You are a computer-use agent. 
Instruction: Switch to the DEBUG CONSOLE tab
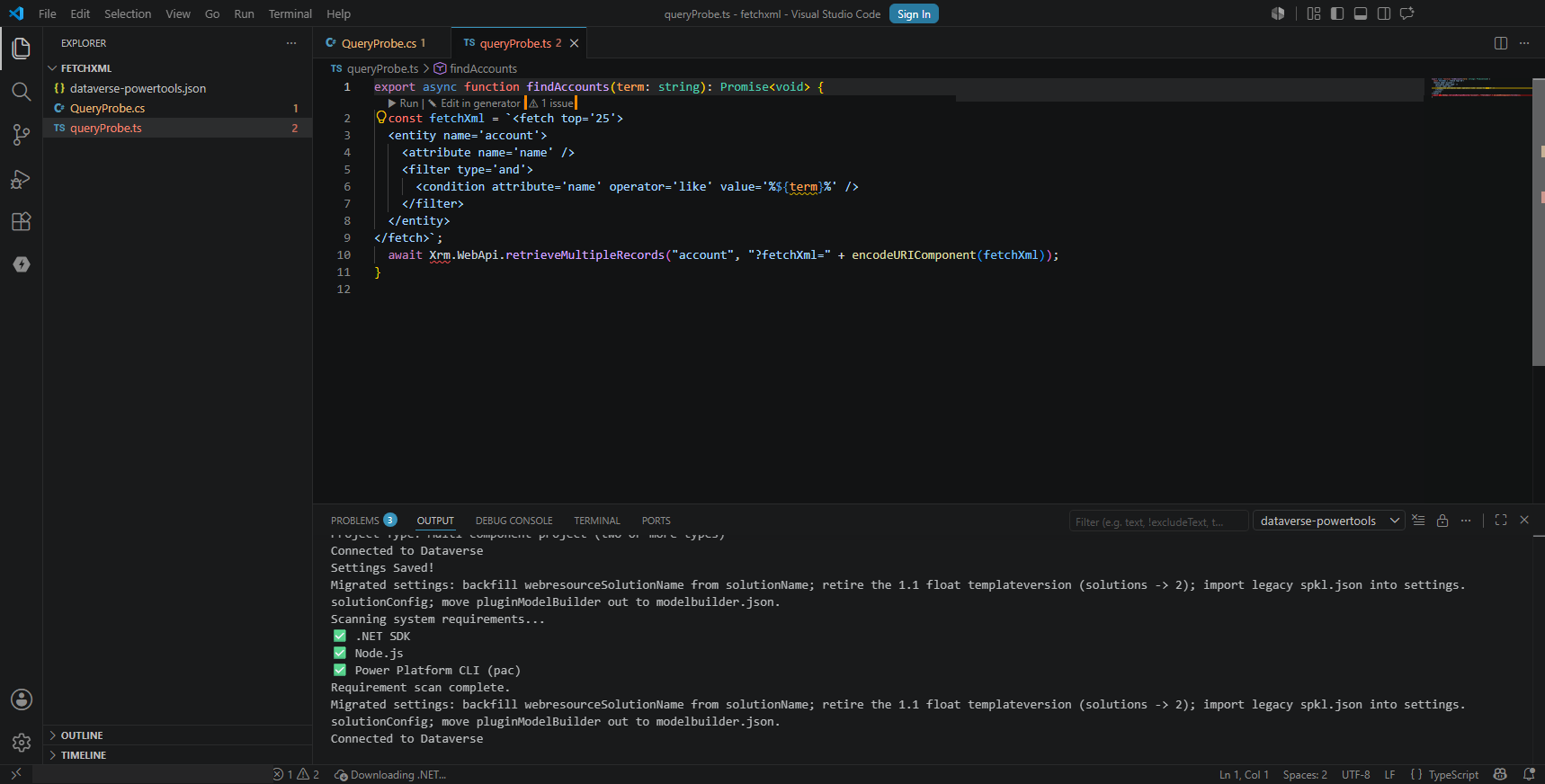click(x=514, y=521)
